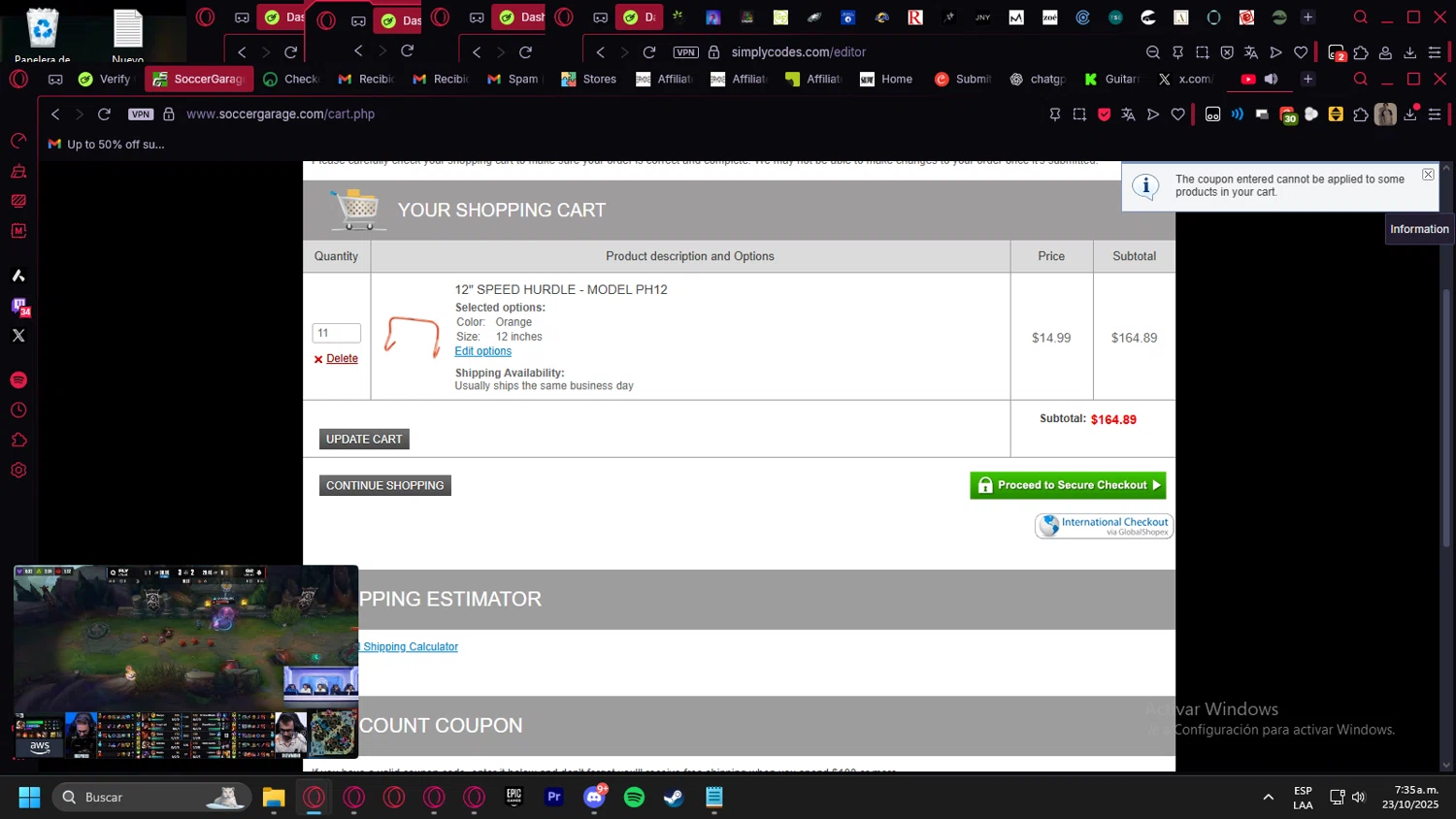Screen dimensions: 1456x819
Task: Add page to bookmarks with heart icon
Action: (x=1178, y=114)
